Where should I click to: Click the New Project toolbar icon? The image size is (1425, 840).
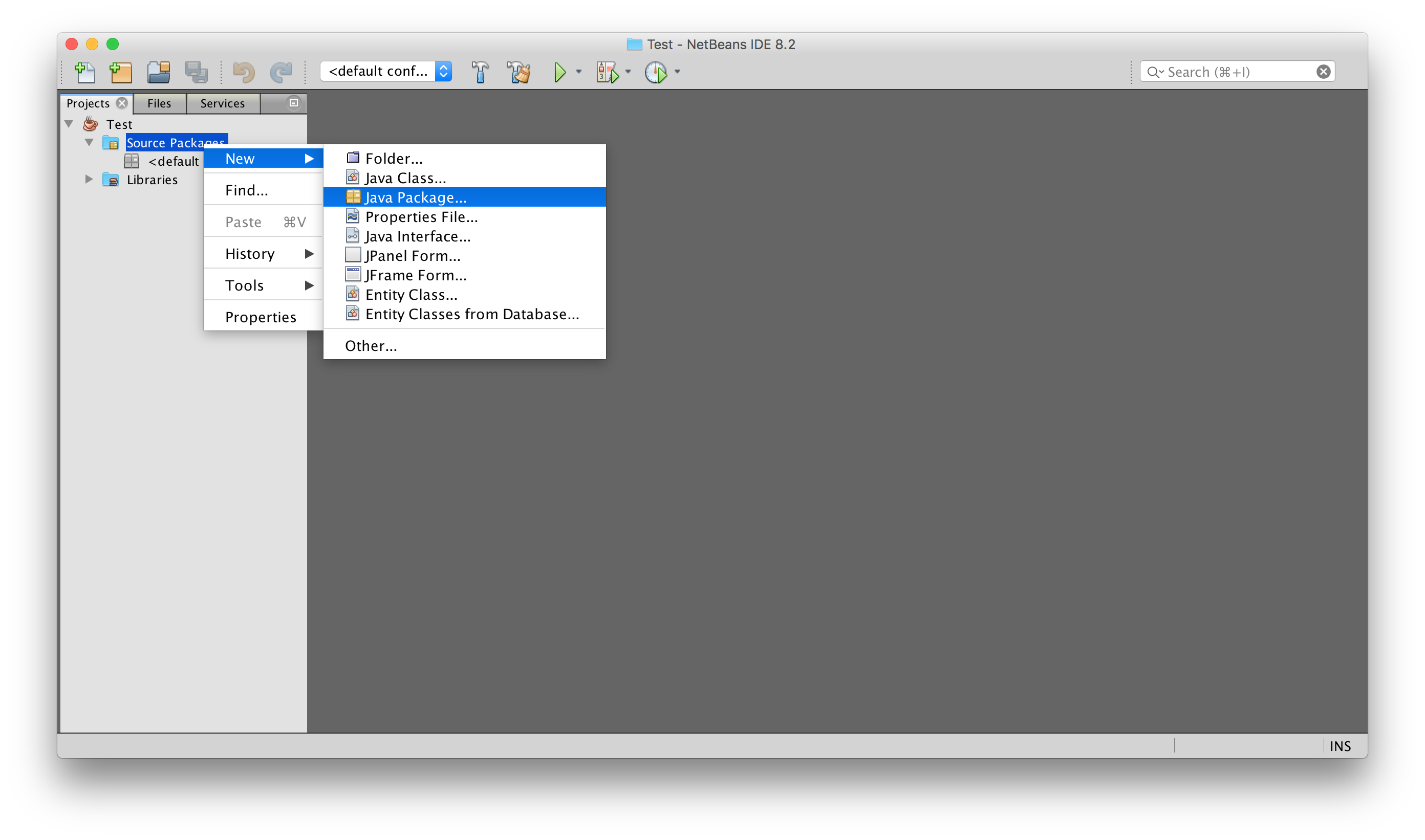click(x=121, y=72)
